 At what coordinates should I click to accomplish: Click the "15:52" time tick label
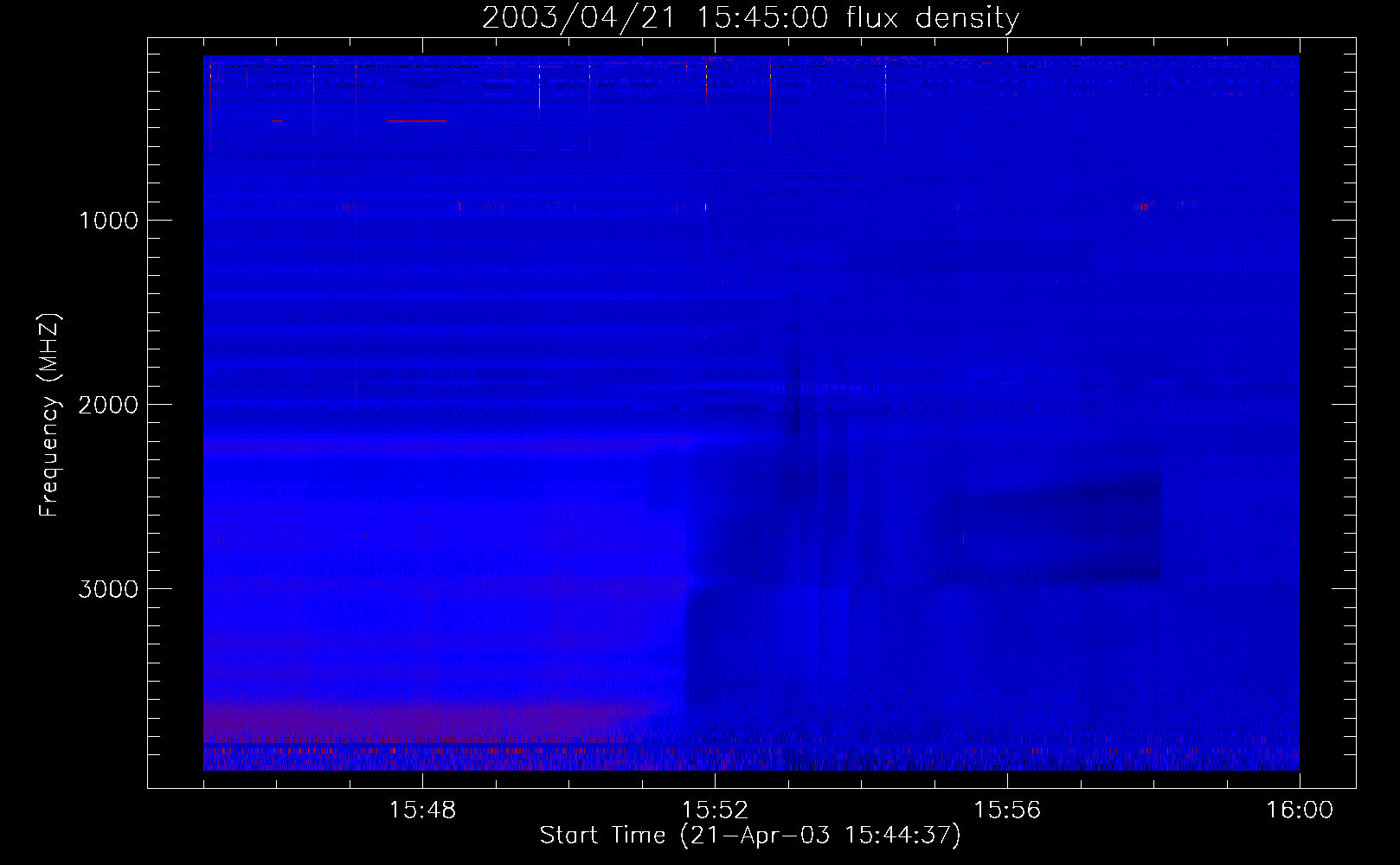(x=715, y=811)
